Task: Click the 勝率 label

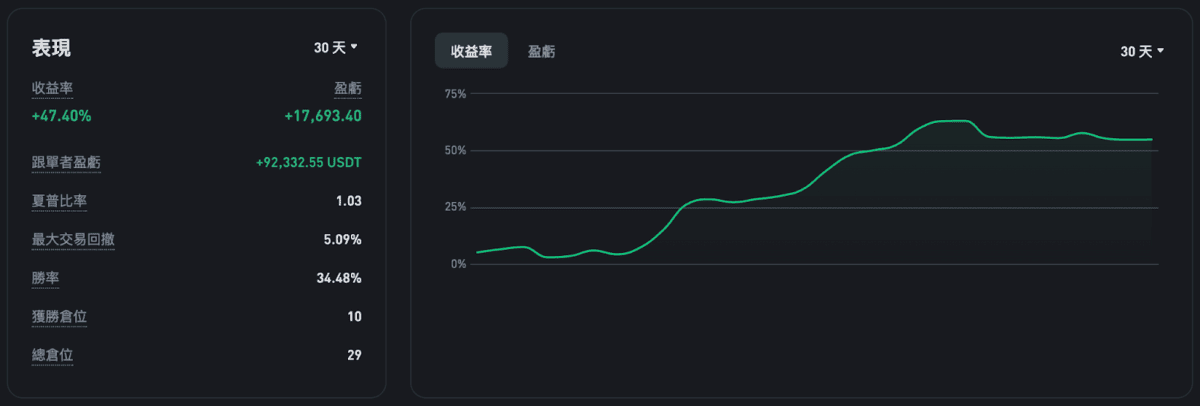Action: point(46,277)
